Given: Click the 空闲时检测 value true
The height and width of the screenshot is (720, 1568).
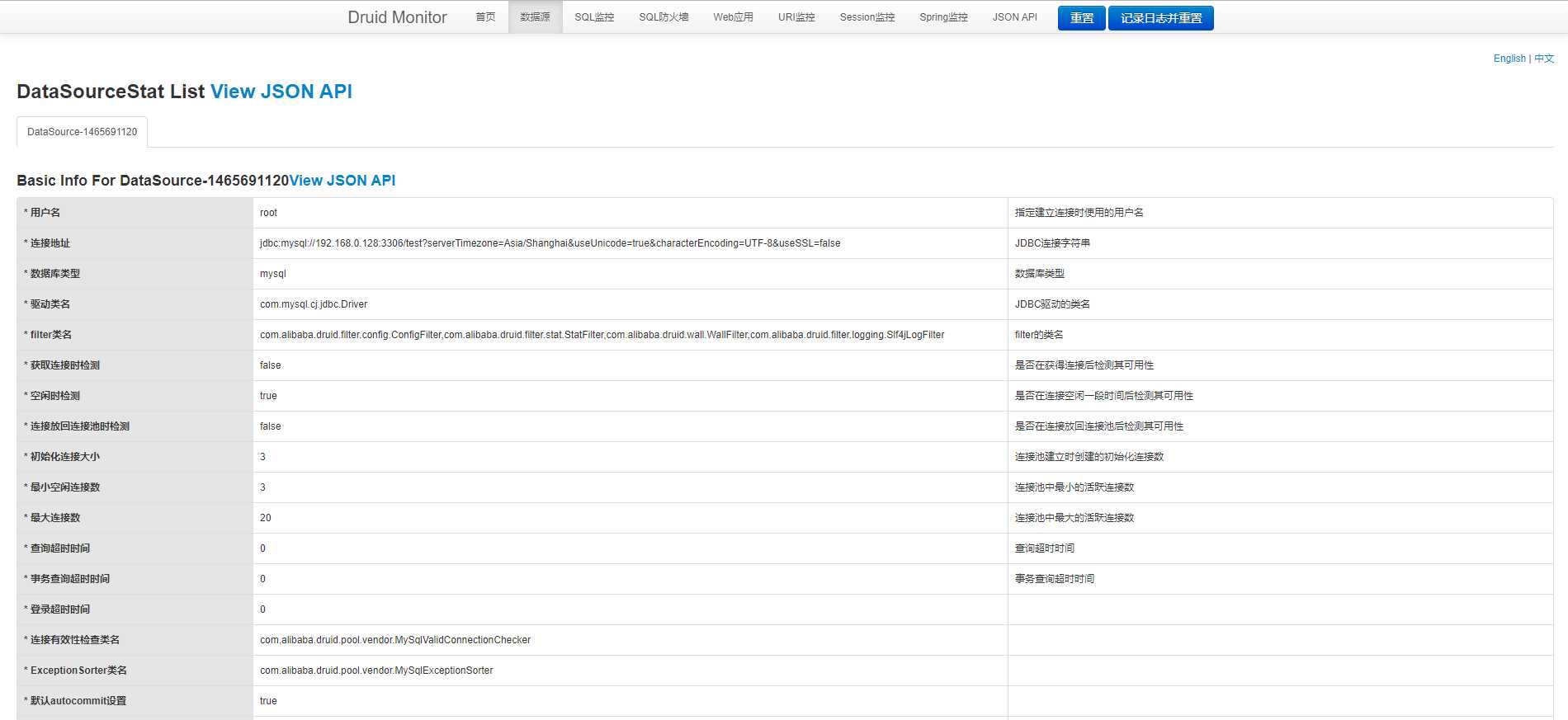Looking at the screenshot, I should point(268,396).
